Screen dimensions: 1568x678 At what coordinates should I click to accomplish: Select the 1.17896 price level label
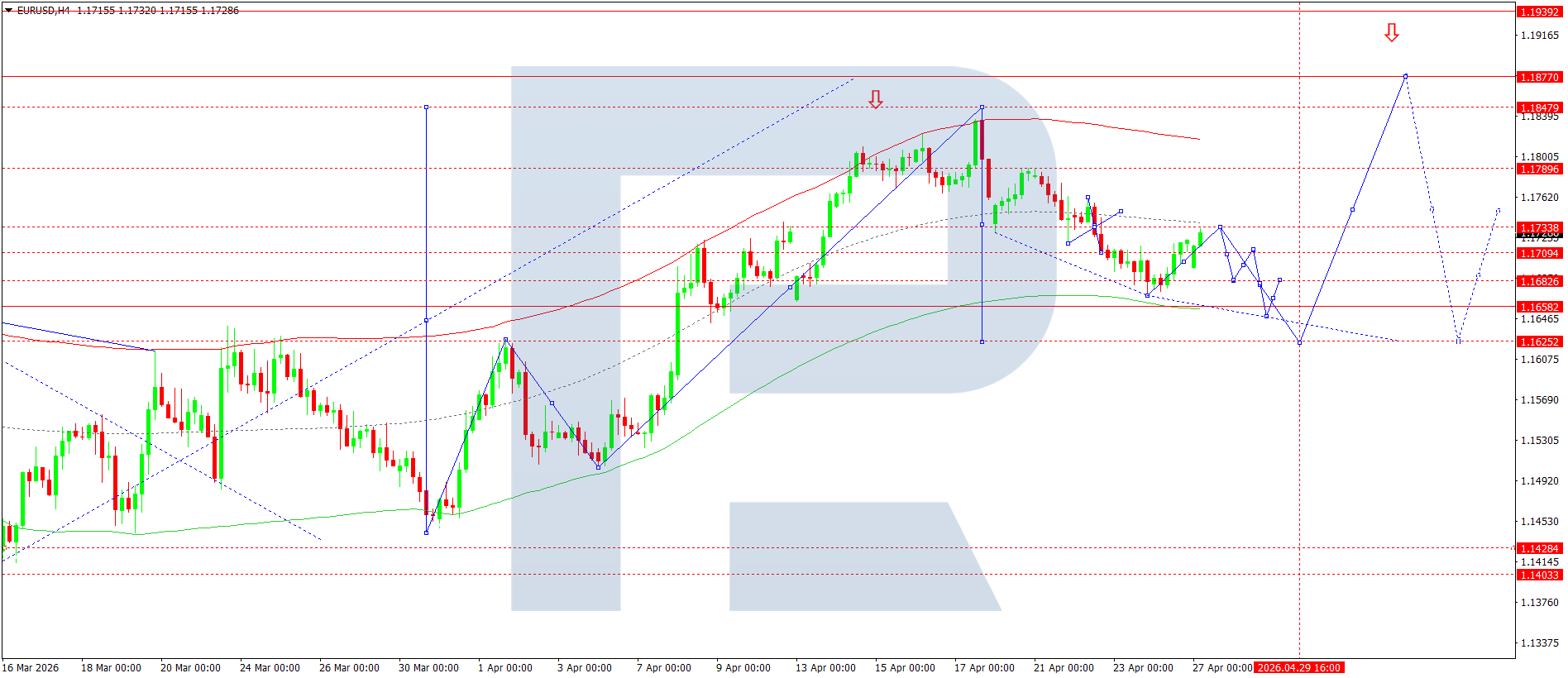tap(1538, 169)
